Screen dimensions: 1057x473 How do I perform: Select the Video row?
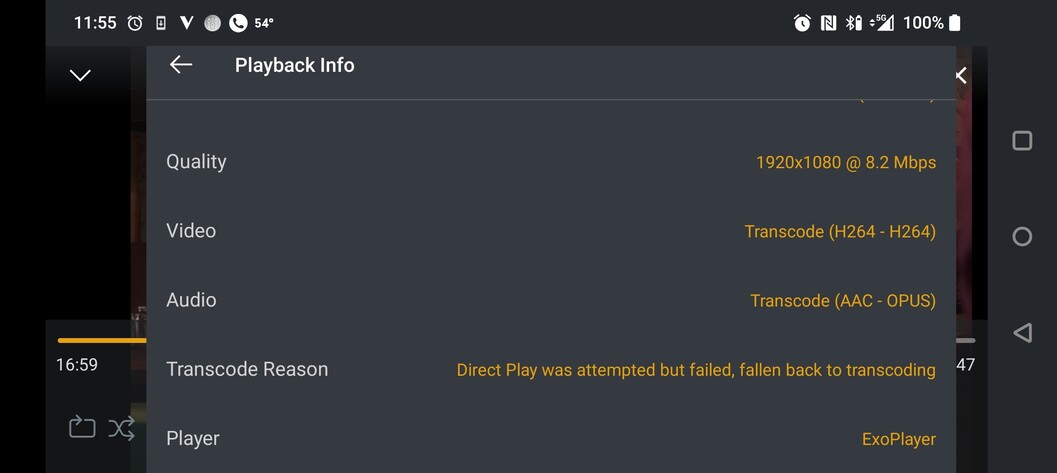click(550, 231)
